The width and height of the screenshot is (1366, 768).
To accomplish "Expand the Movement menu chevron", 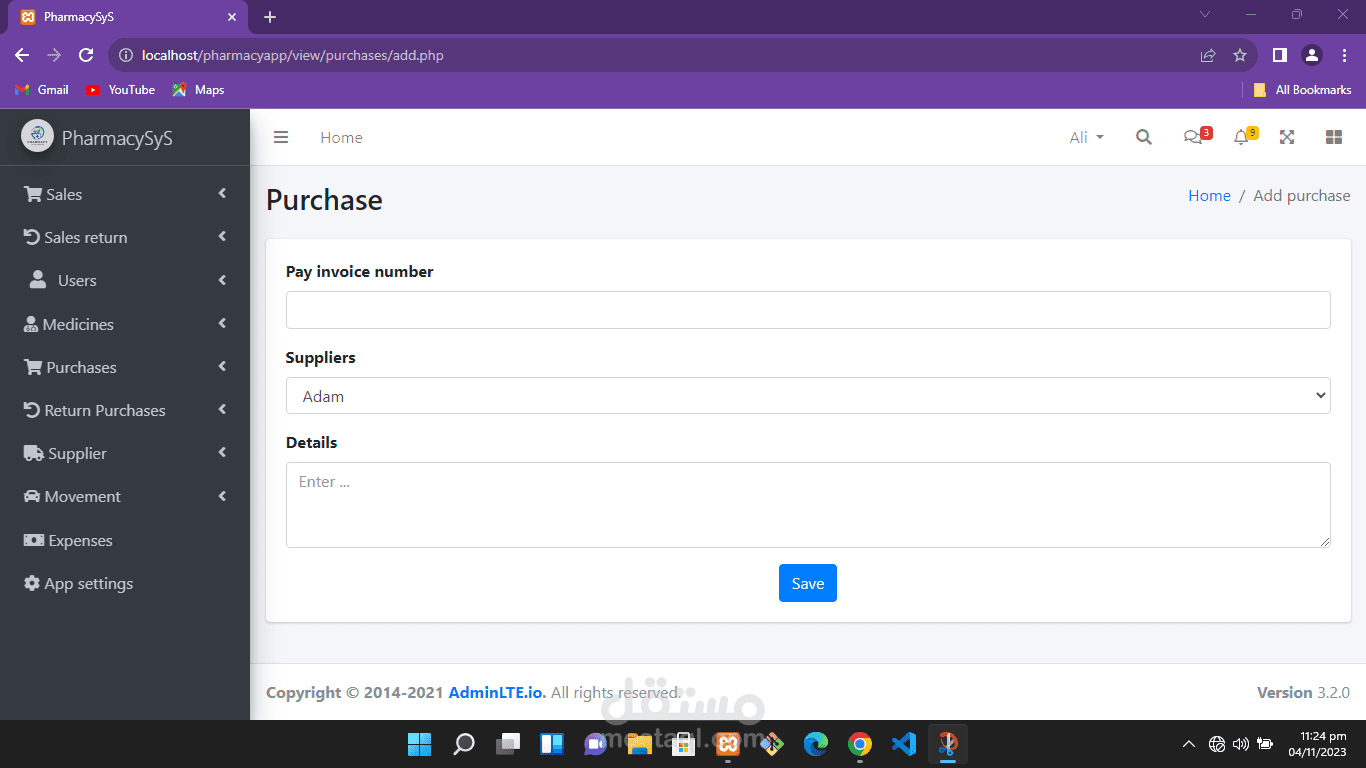I will point(222,496).
